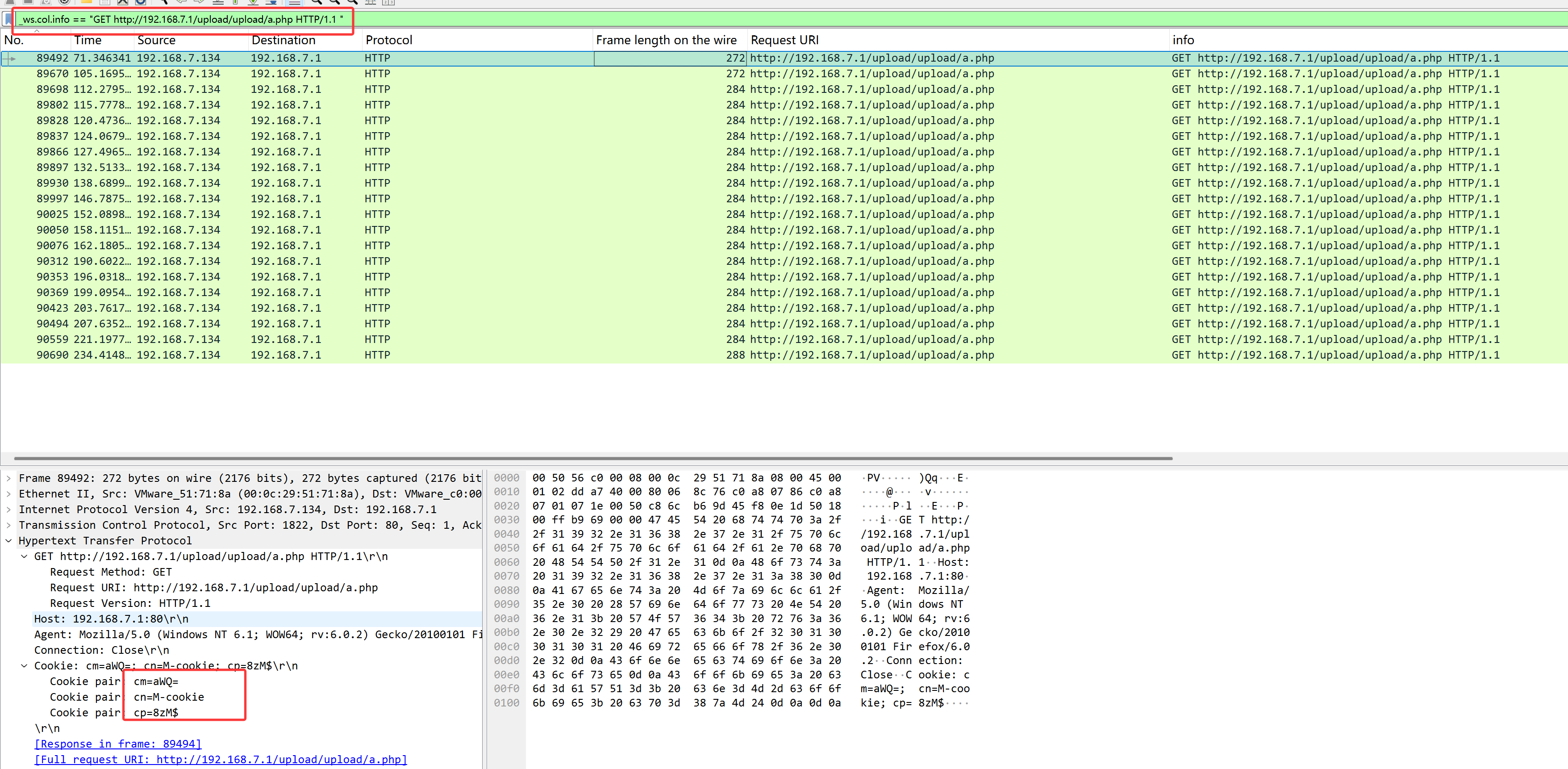Expand the Frame 89492 tree node
The width and height of the screenshot is (1568, 769).
(x=8, y=479)
